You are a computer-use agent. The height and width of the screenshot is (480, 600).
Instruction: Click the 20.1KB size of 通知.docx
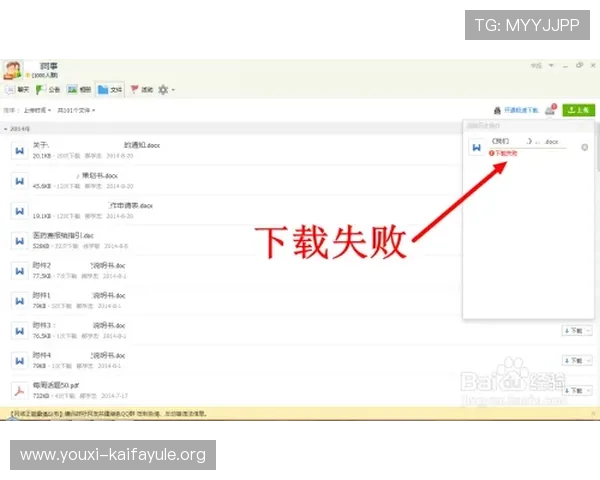42,156
